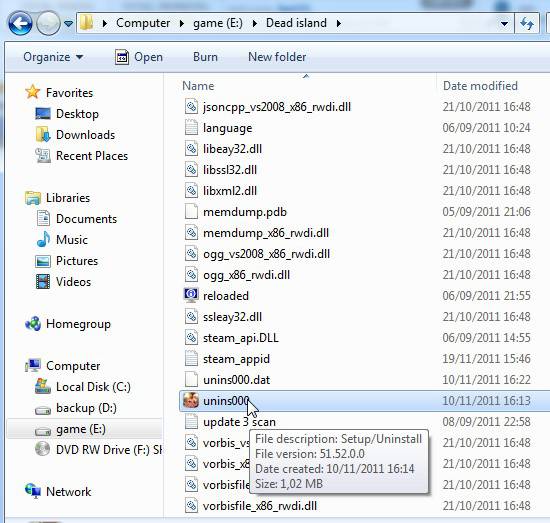The image size is (550, 523).
Task: Click the Forward navigation arrow button
Action: [x=48, y=24]
